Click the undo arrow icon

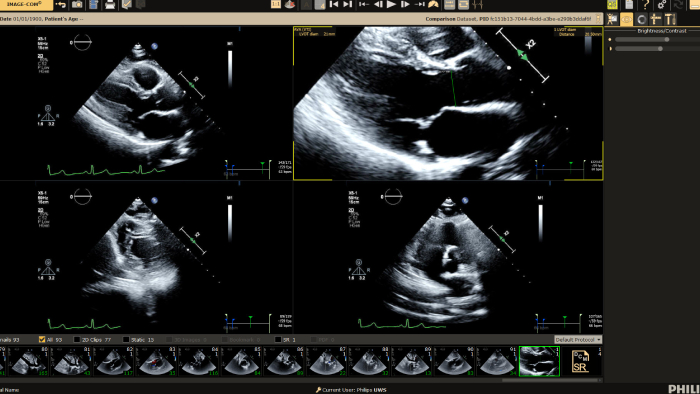(x=61, y=4)
